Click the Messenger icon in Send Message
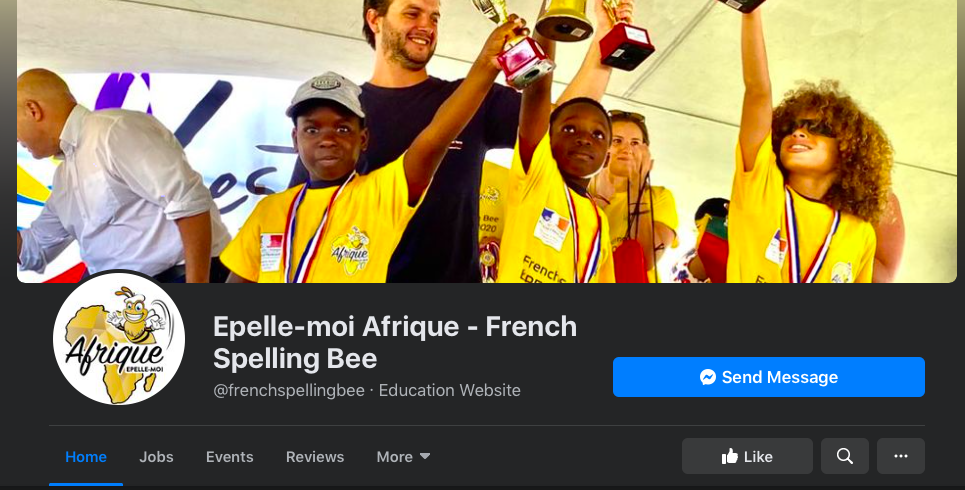 click(x=708, y=377)
